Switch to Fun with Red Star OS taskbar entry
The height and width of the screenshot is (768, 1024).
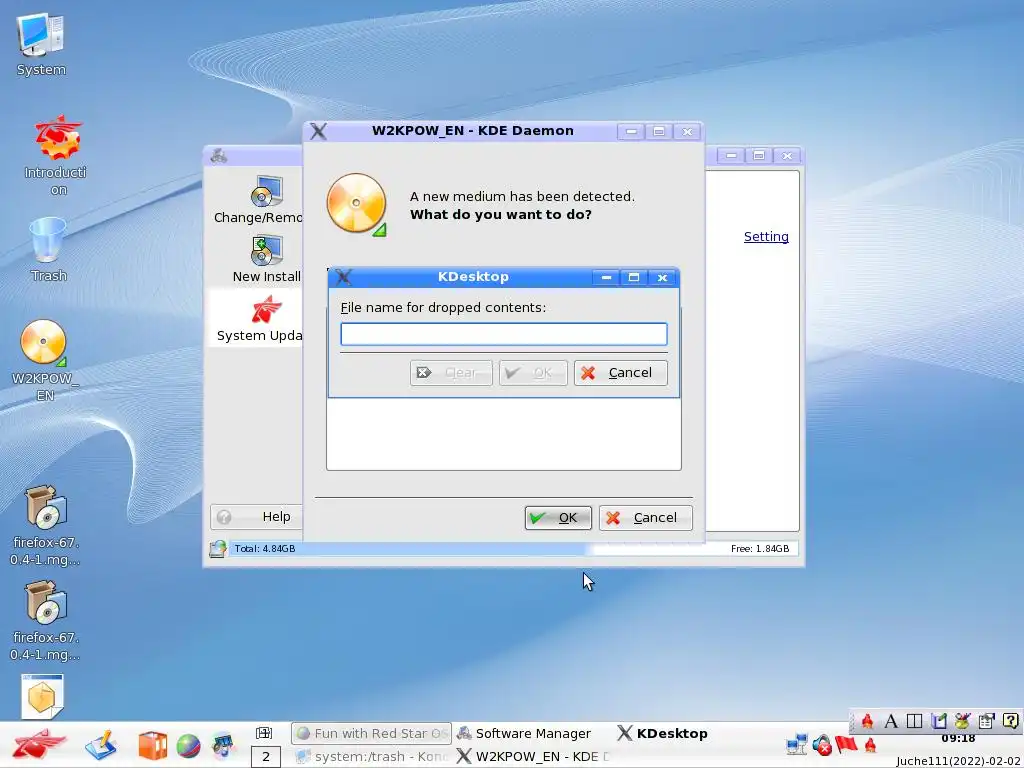pos(371,733)
